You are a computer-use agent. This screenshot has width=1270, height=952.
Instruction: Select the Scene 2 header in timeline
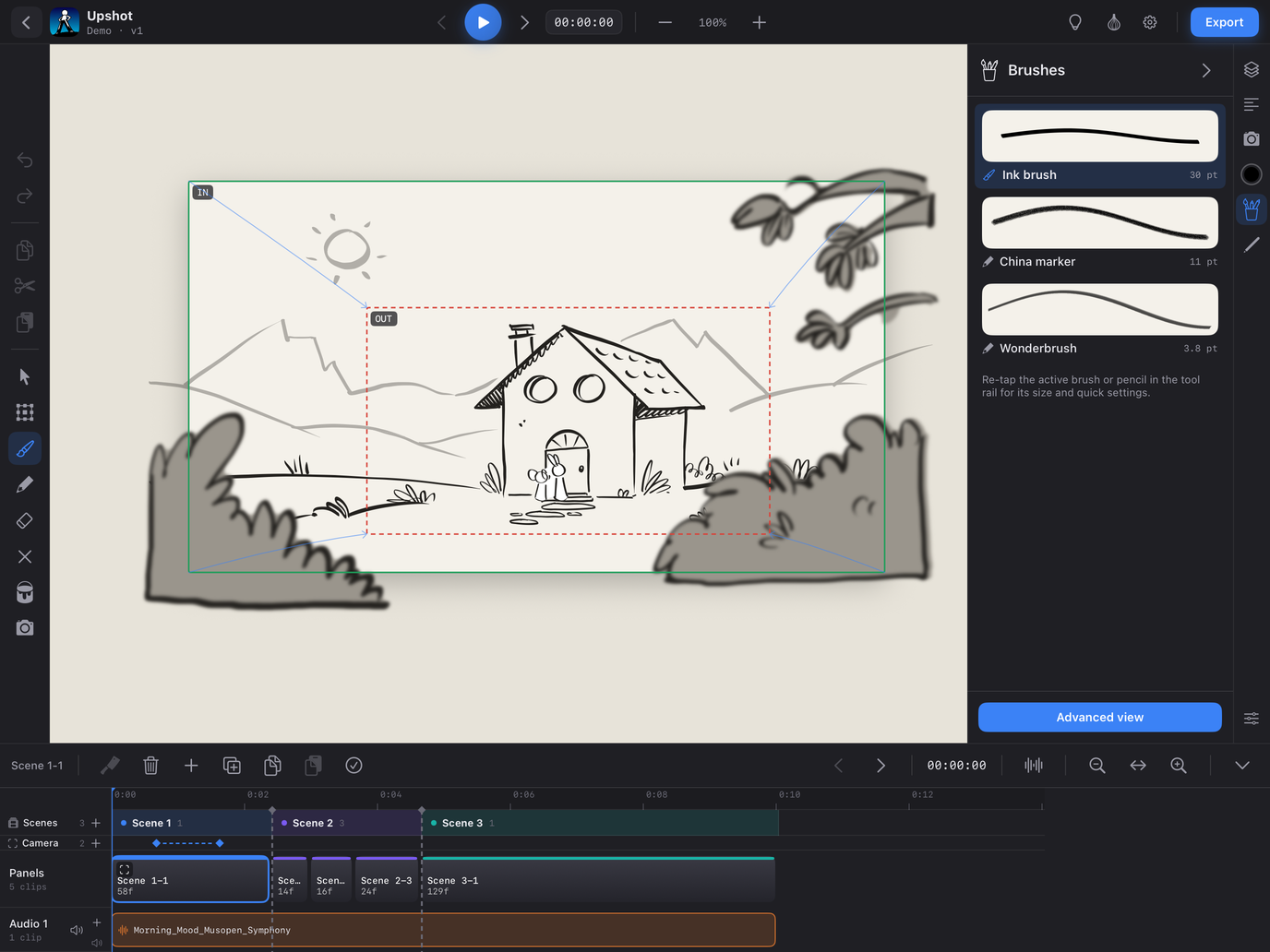click(347, 823)
